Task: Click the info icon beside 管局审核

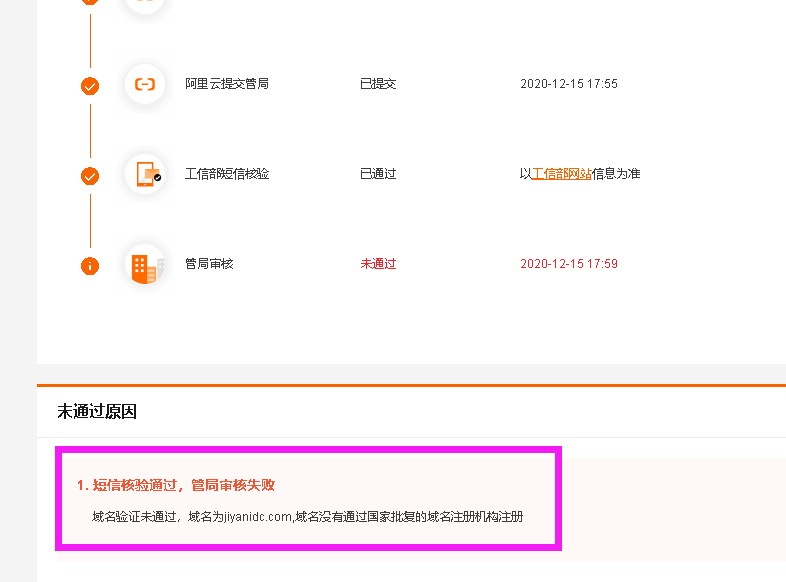Action: click(x=90, y=266)
